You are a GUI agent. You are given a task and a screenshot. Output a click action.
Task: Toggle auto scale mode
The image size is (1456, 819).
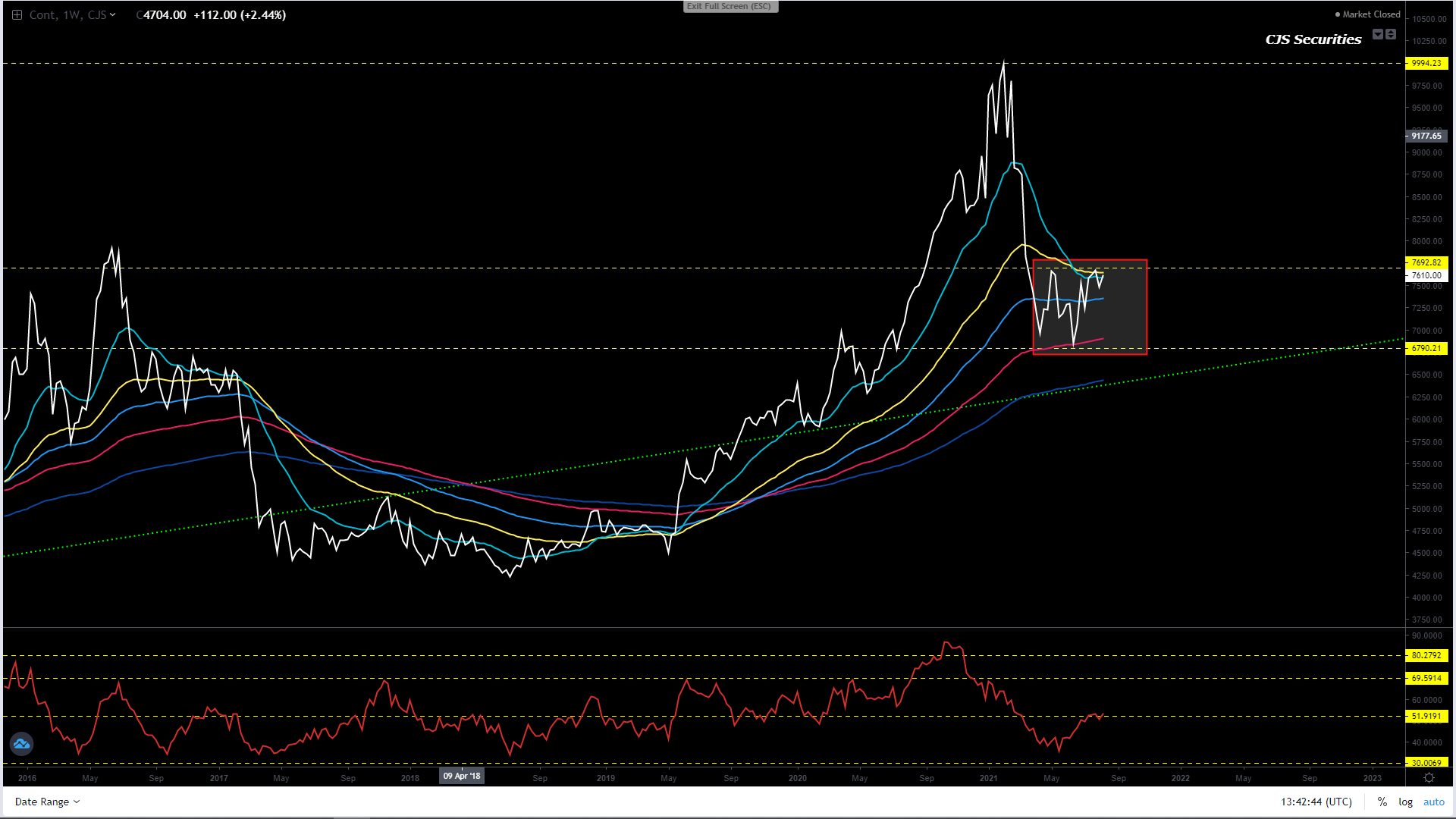[1433, 802]
